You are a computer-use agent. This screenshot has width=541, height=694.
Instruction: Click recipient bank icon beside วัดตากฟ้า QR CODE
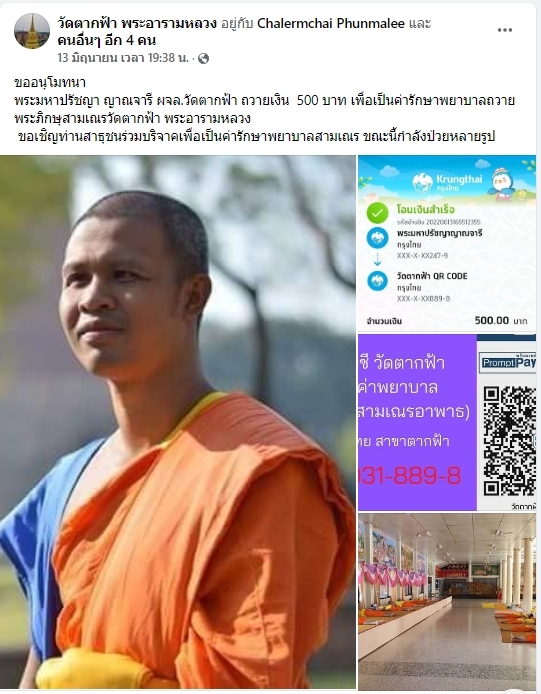[x=377, y=281]
